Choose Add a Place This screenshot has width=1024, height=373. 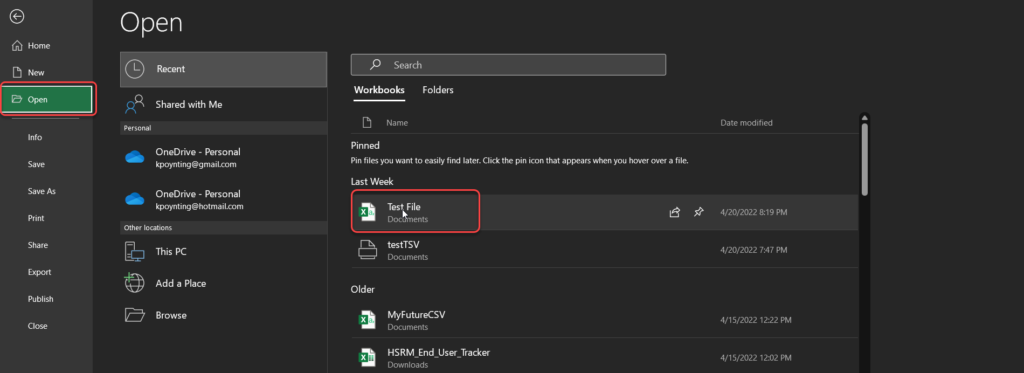click(x=223, y=284)
